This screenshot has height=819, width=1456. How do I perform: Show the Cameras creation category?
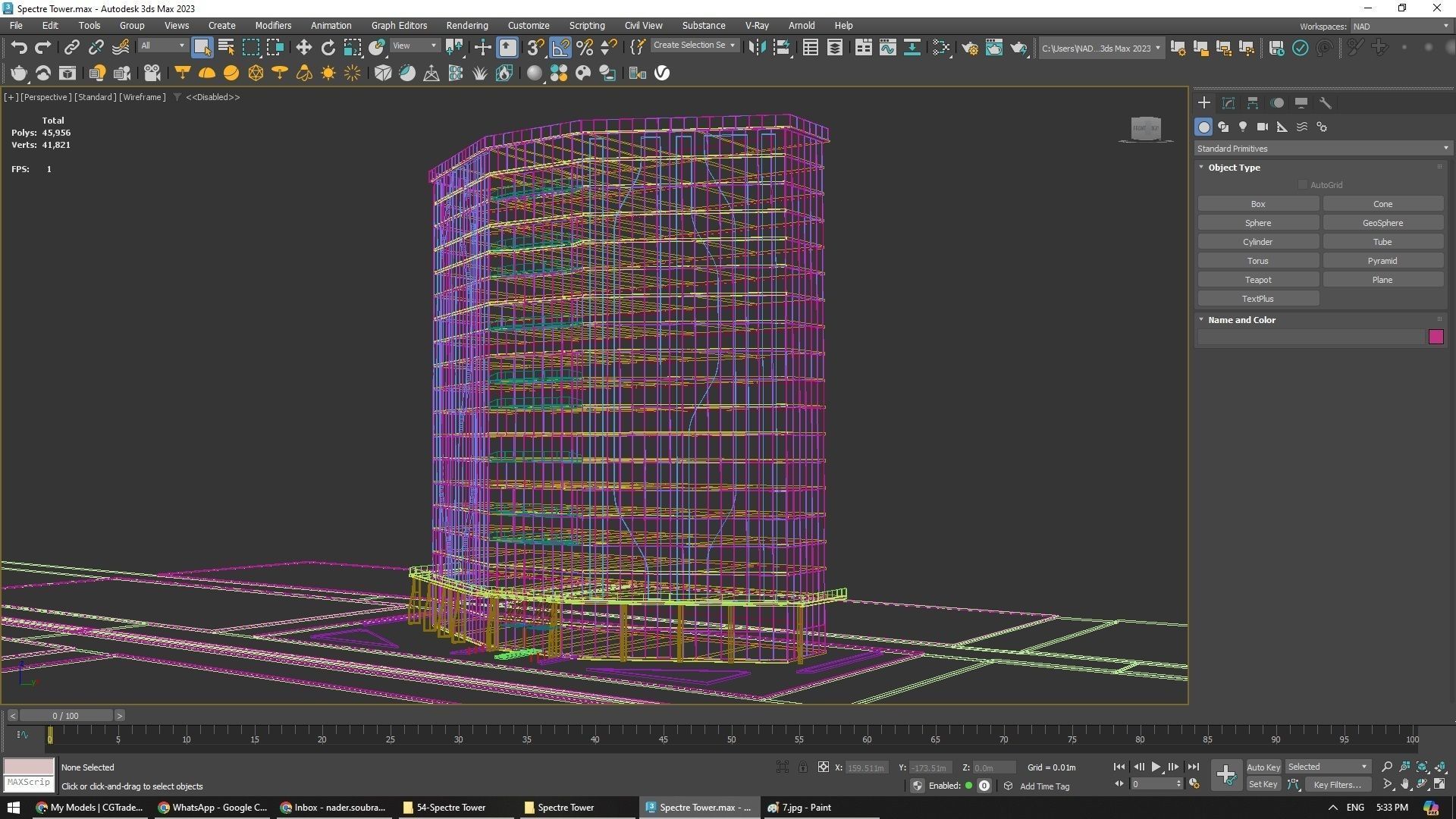(1263, 127)
